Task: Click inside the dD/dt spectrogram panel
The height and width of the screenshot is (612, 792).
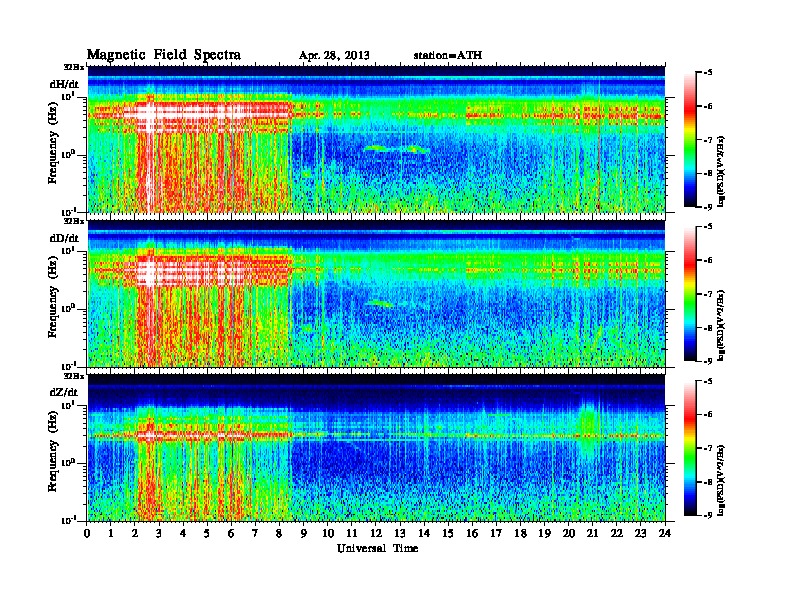Action: click(x=376, y=293)
